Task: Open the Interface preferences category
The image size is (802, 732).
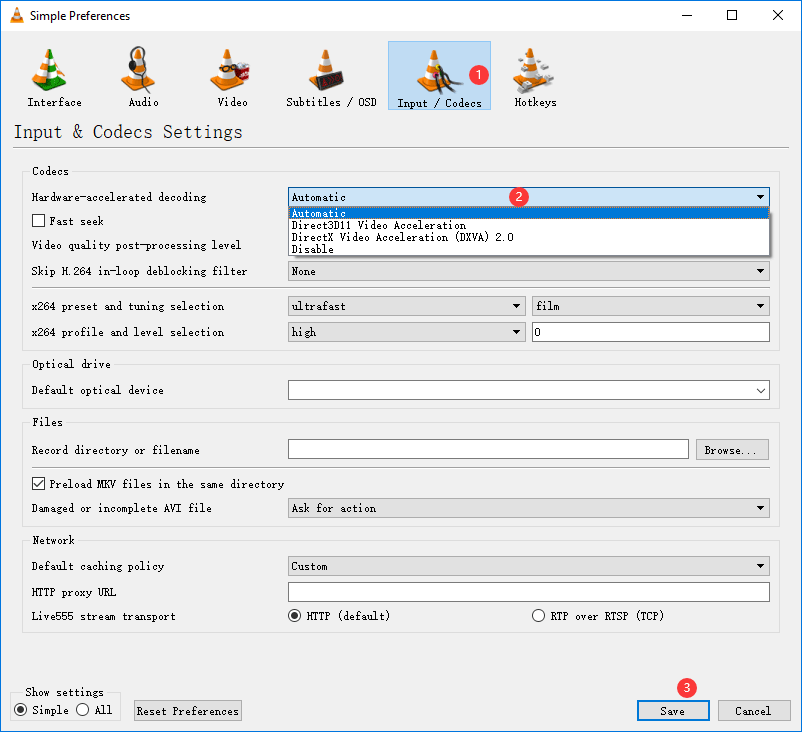Action: [54, 77]
